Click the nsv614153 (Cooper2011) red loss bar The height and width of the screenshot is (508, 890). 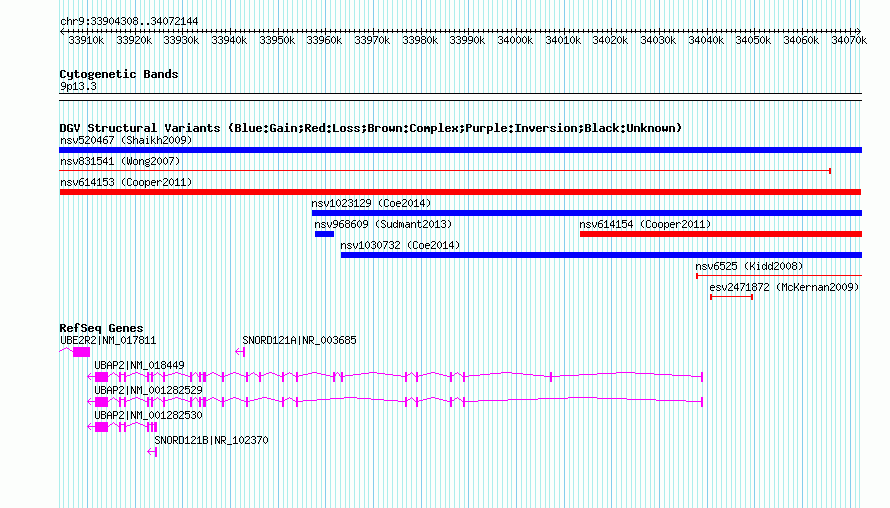pos(460,192)
